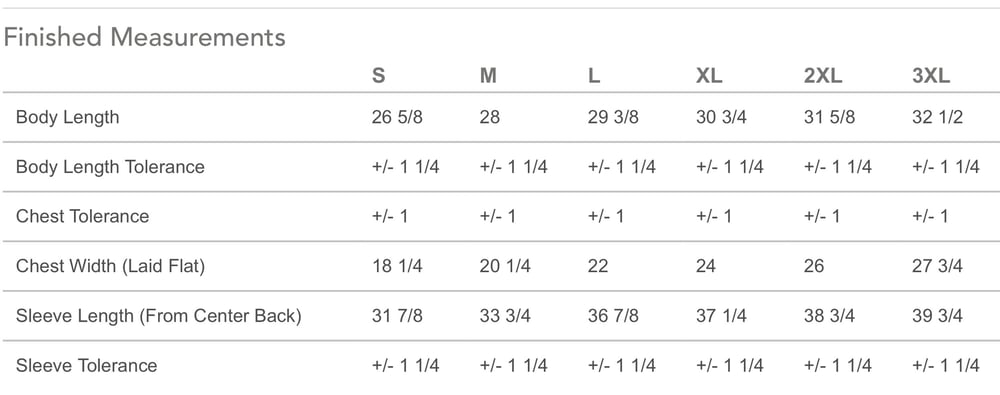
Task: Click Sleeve Length (From Center Back) label
Action: 158,316
